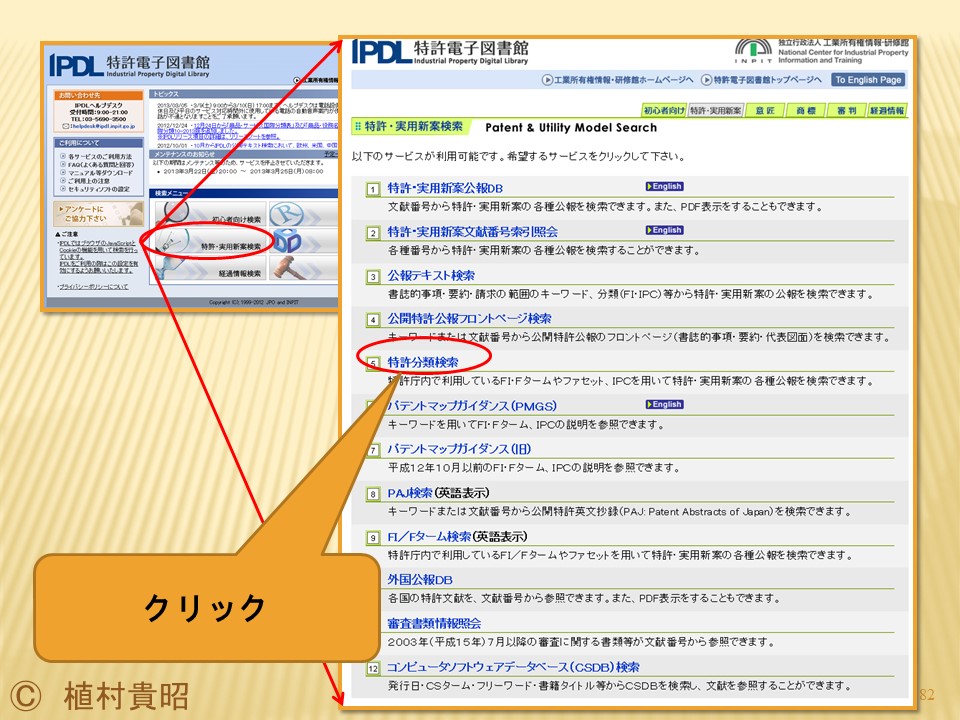Click English badge next to パテントマップガイダンス(PMGS)
The width and height of the screenshot is (960, 720).
tap(664, 404)
